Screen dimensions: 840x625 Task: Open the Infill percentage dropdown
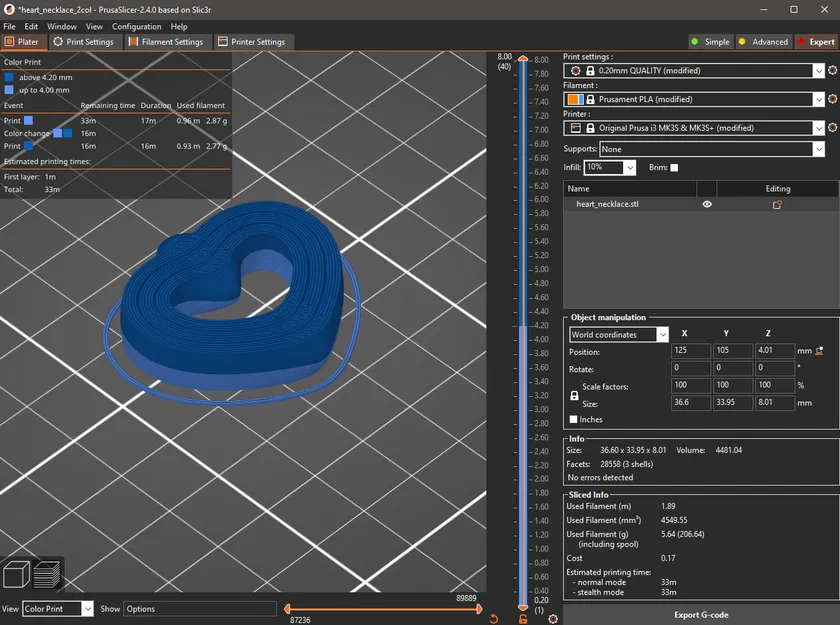629,167
